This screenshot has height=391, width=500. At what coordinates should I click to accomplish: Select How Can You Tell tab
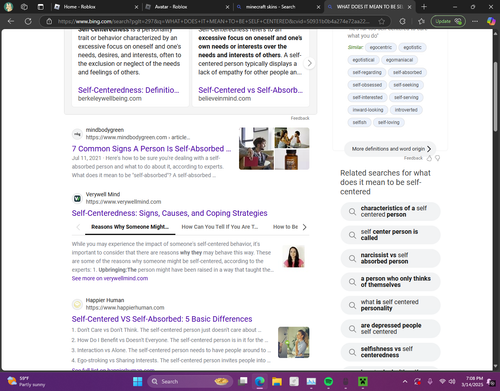pos(220,227)
